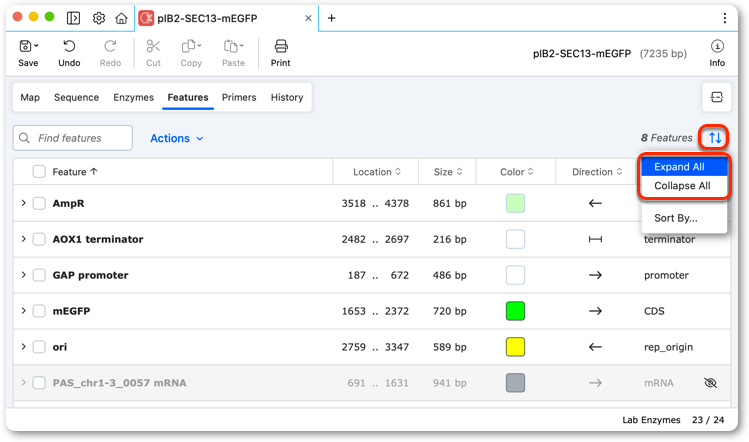Open the Info panel icon

point(717,46)
